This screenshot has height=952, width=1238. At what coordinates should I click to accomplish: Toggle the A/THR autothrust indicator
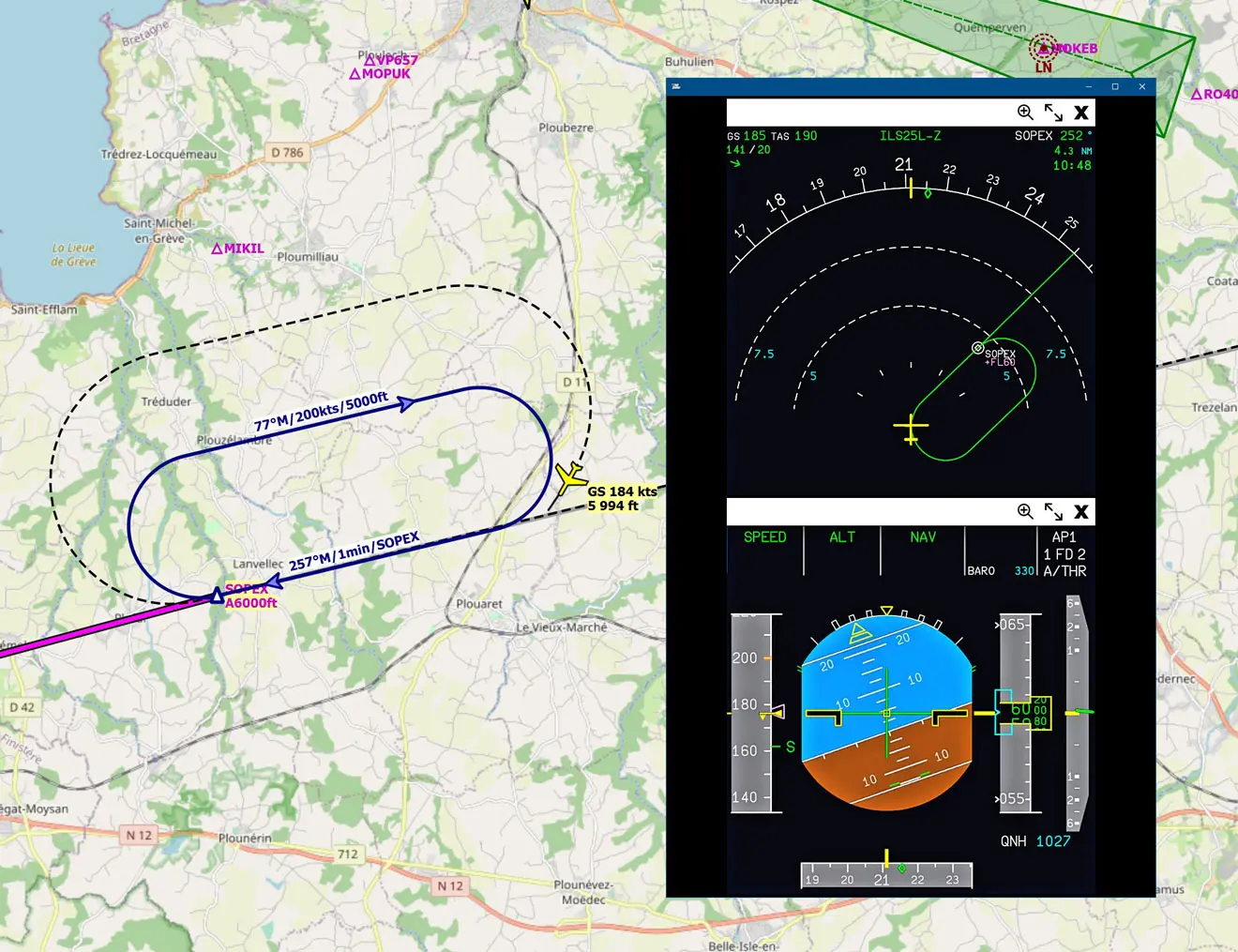pos(1064,569)
